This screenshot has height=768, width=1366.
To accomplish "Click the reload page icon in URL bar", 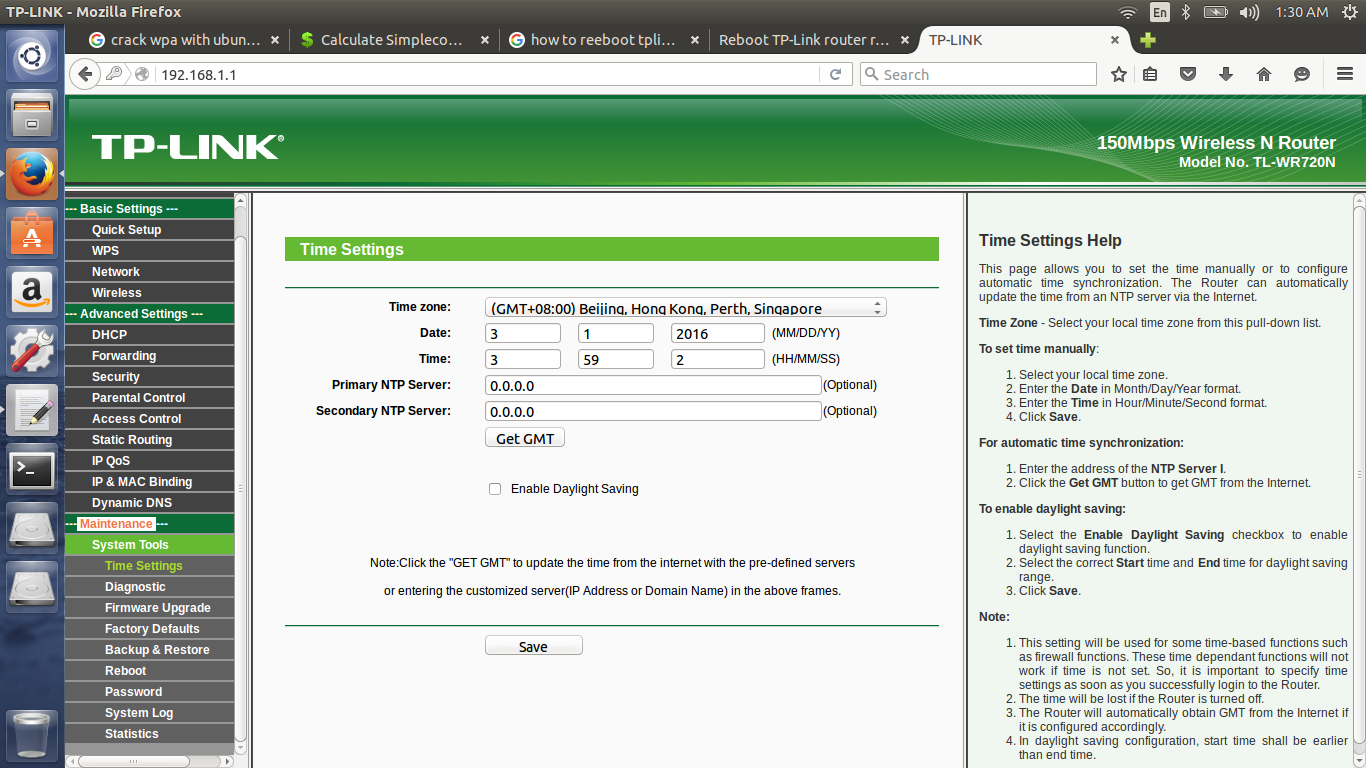I will (836, 74).
